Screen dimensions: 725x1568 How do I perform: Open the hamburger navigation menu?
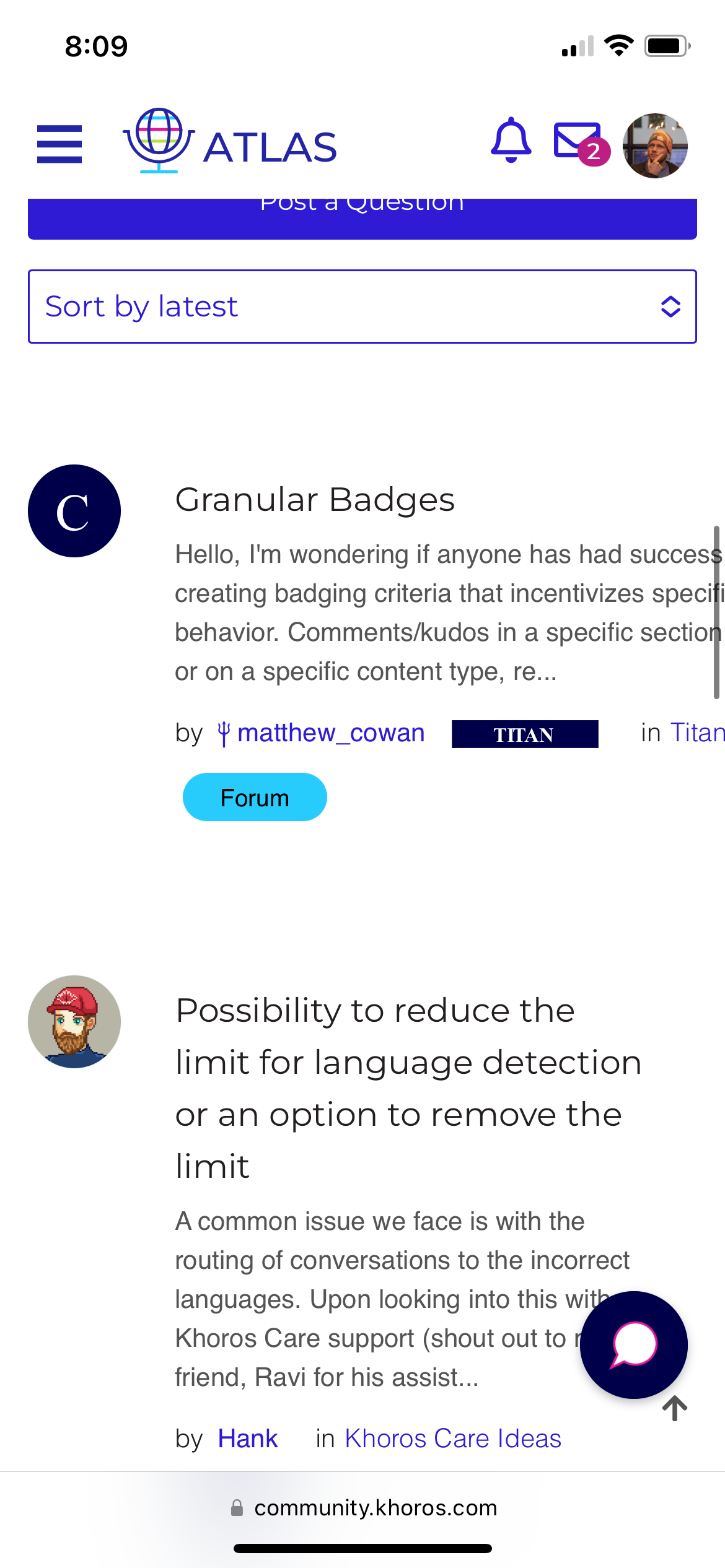[x=59, y=144]
